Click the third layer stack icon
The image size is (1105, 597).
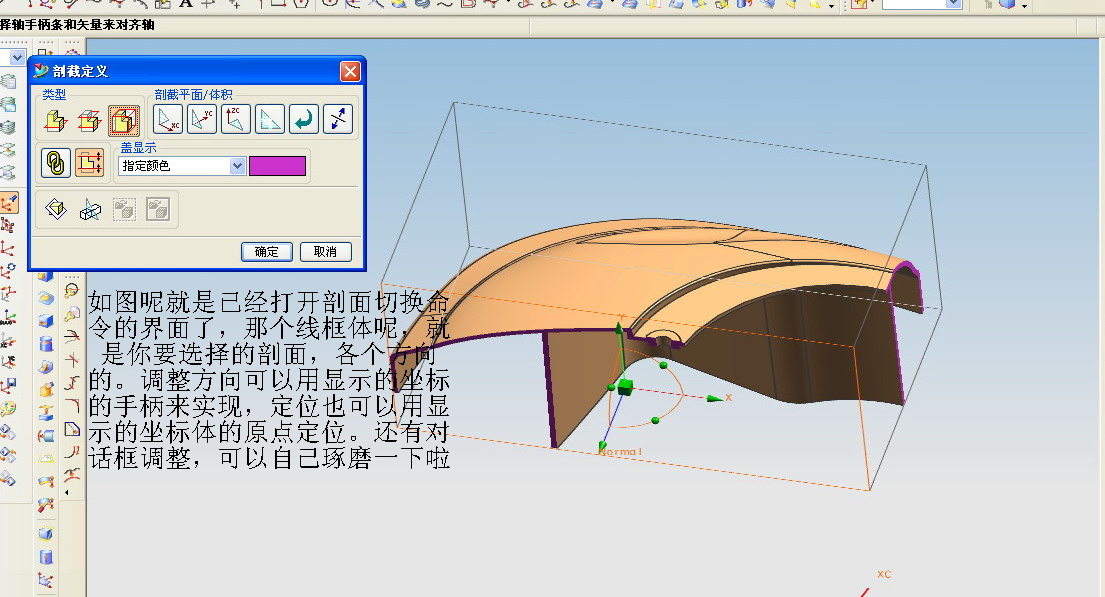8,128
